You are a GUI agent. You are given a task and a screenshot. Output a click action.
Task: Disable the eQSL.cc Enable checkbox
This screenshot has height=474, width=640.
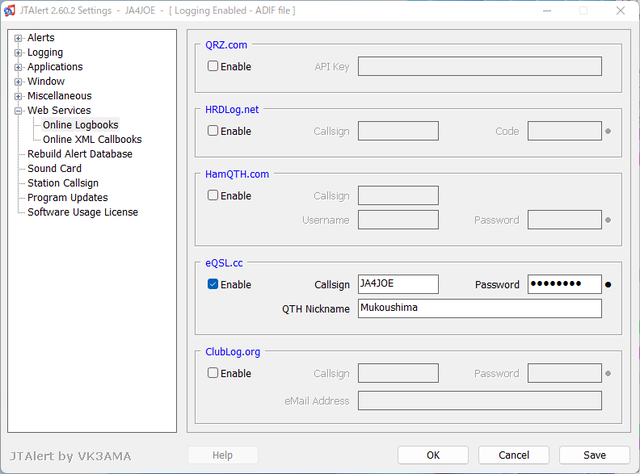pyautogui.click(x=213, y=284)
